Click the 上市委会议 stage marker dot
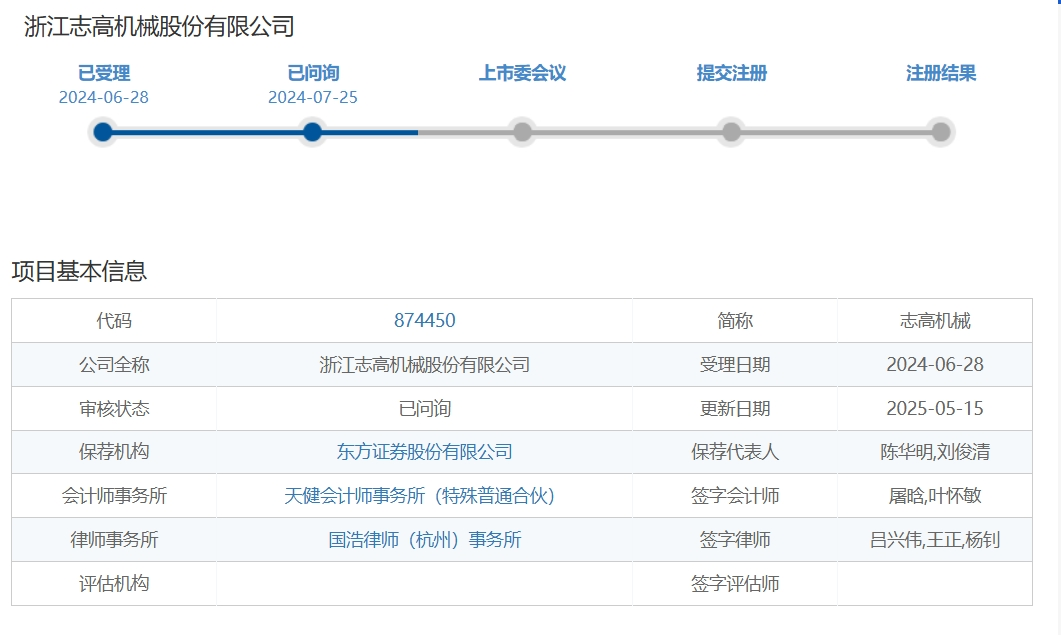1061x635 pixels. click(522, 132)
